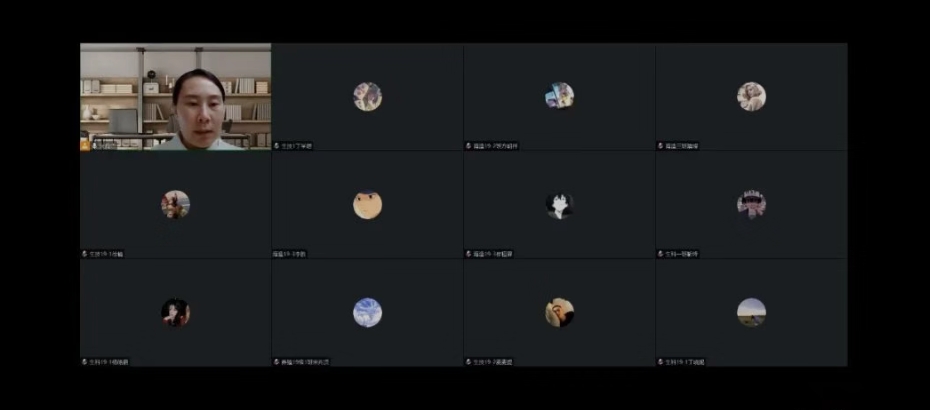Click name label in top row's third tile
The image size is (930, 410).
point(490,146)
